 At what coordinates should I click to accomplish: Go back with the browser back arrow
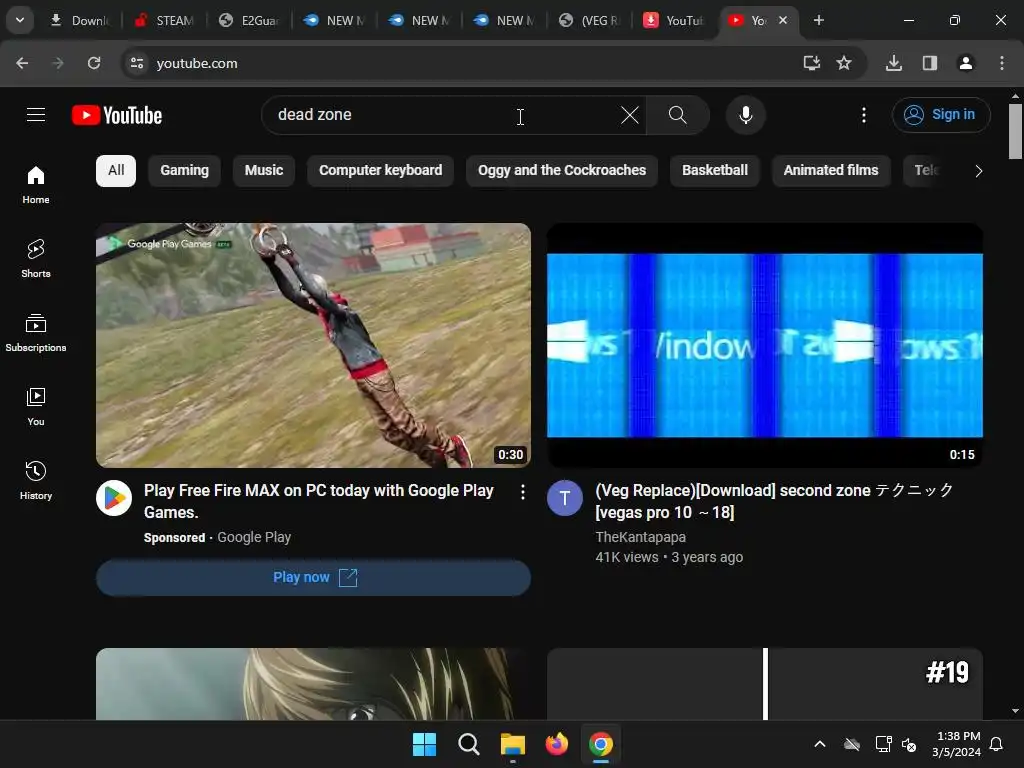coord(22,63)
